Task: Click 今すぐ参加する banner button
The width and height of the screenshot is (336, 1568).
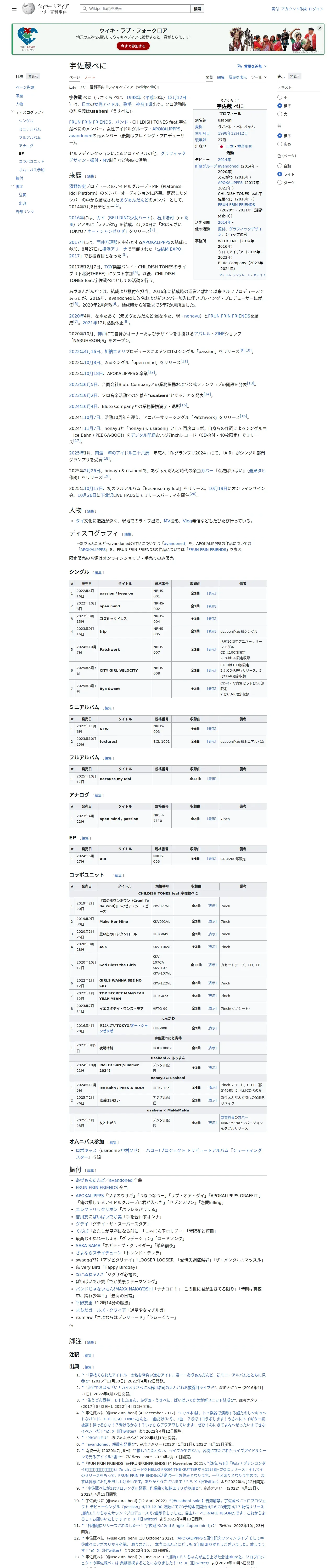Action: 133,46
